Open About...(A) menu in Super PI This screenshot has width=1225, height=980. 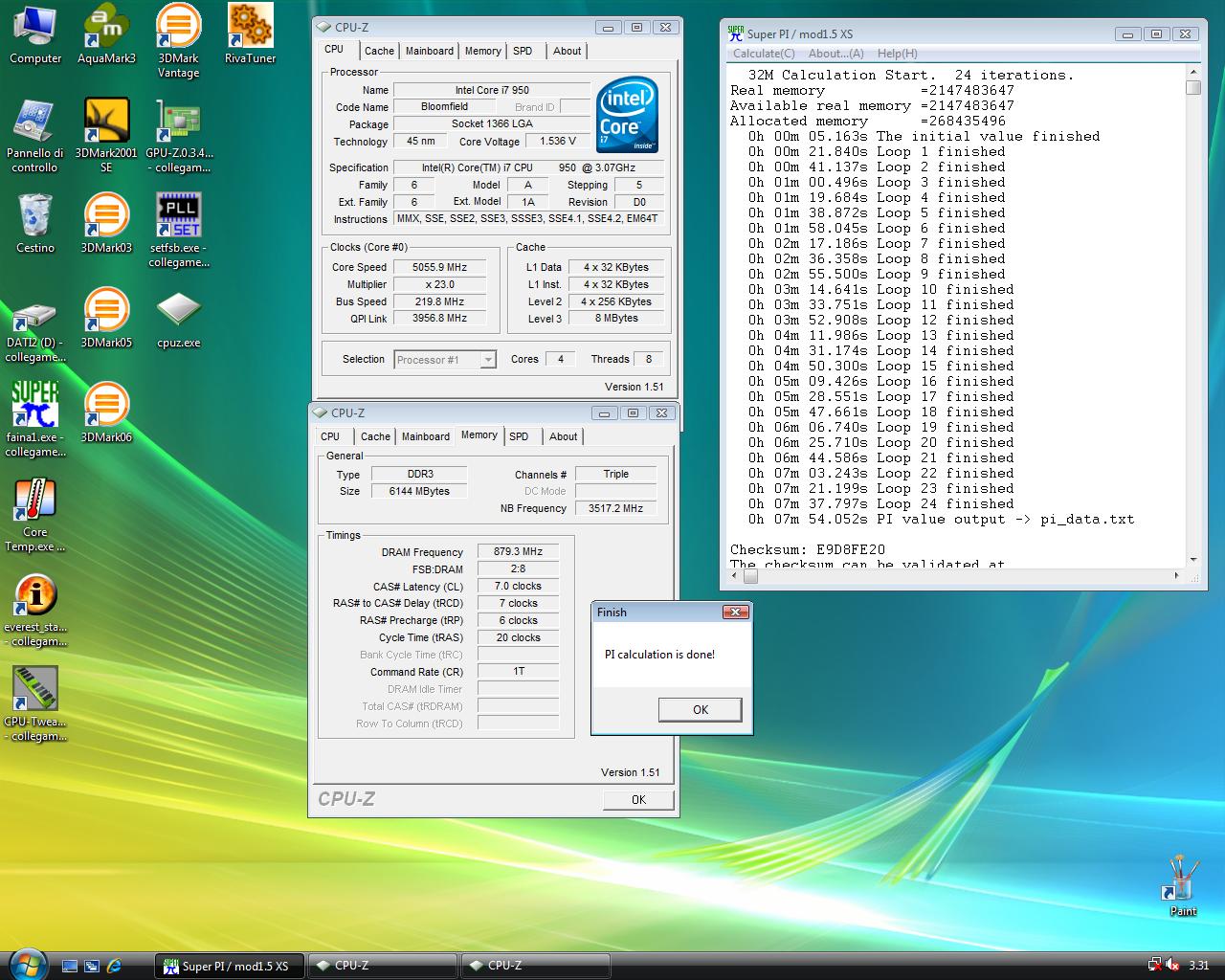(x=836, y=54)
